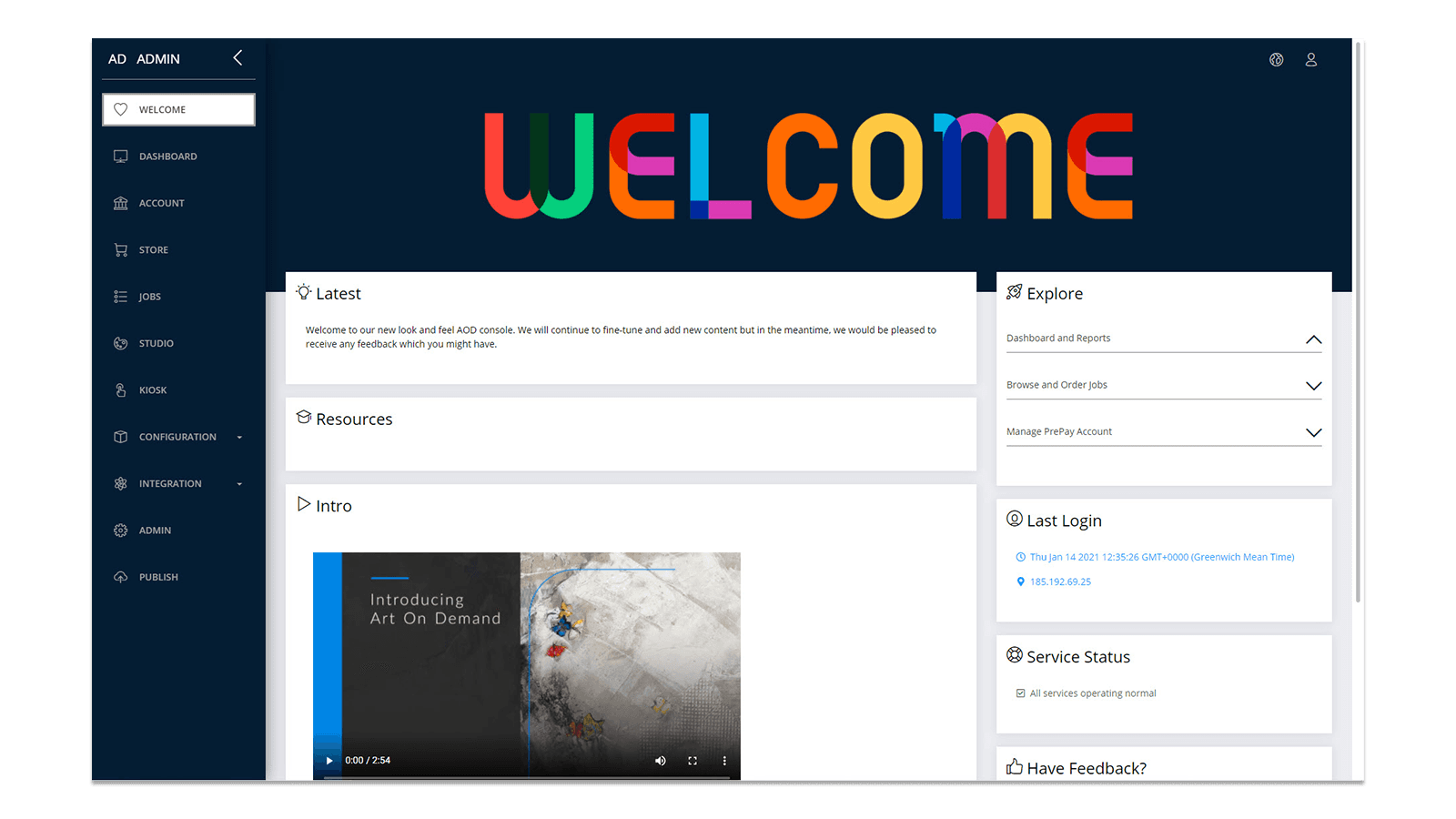The width and height of the screenshot is (1456, 819).
Task: Open the Dashboard from the sidebar
Action: click(x=167, y=156)
